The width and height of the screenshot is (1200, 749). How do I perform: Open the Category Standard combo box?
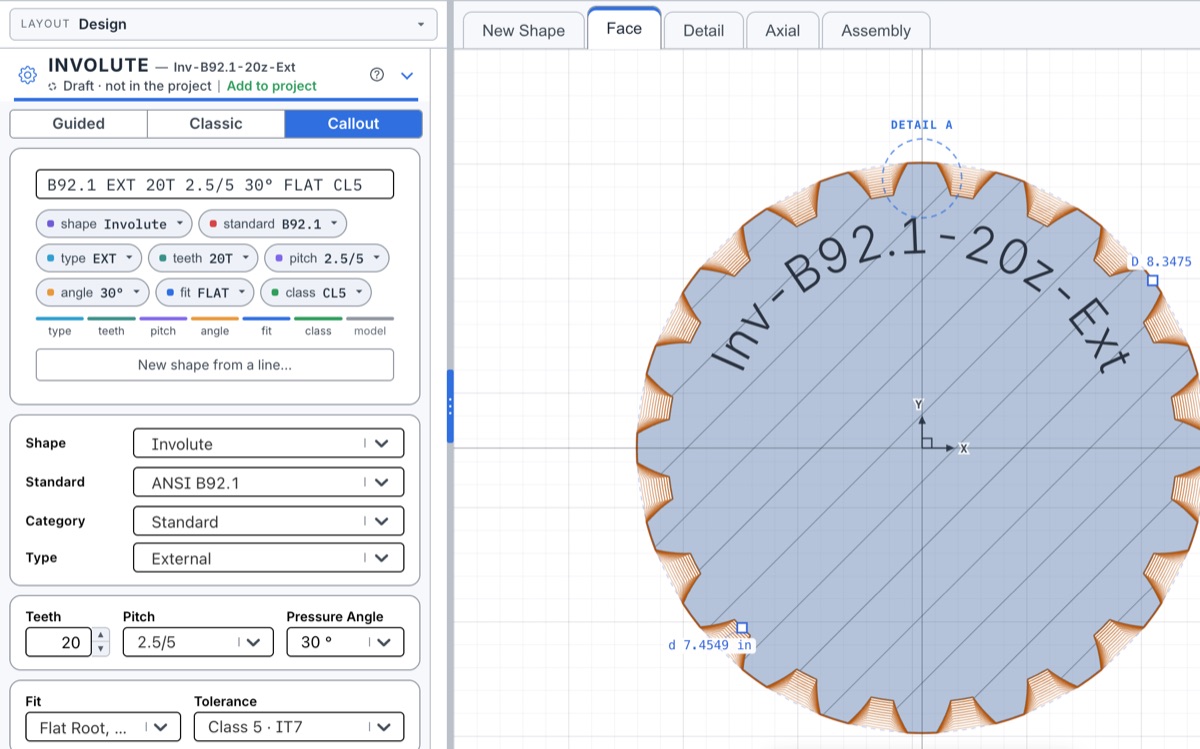268,522
